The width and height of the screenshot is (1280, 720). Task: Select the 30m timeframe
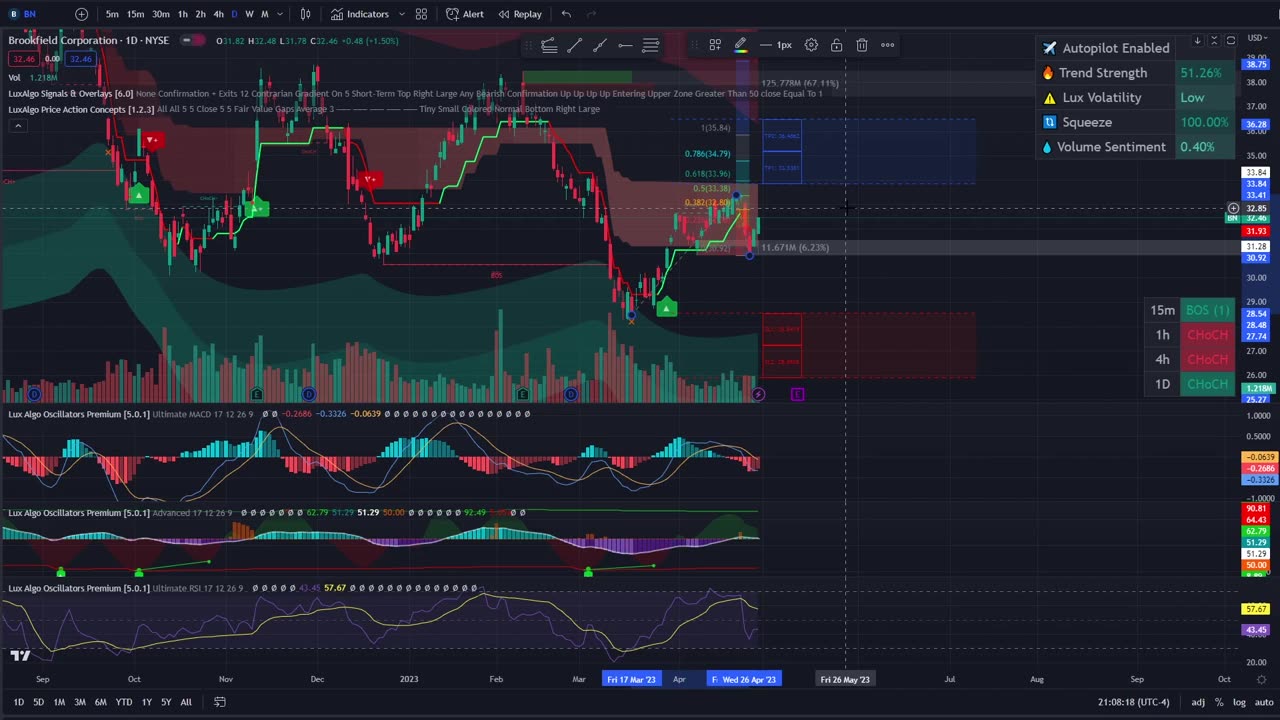coord(160,14)
